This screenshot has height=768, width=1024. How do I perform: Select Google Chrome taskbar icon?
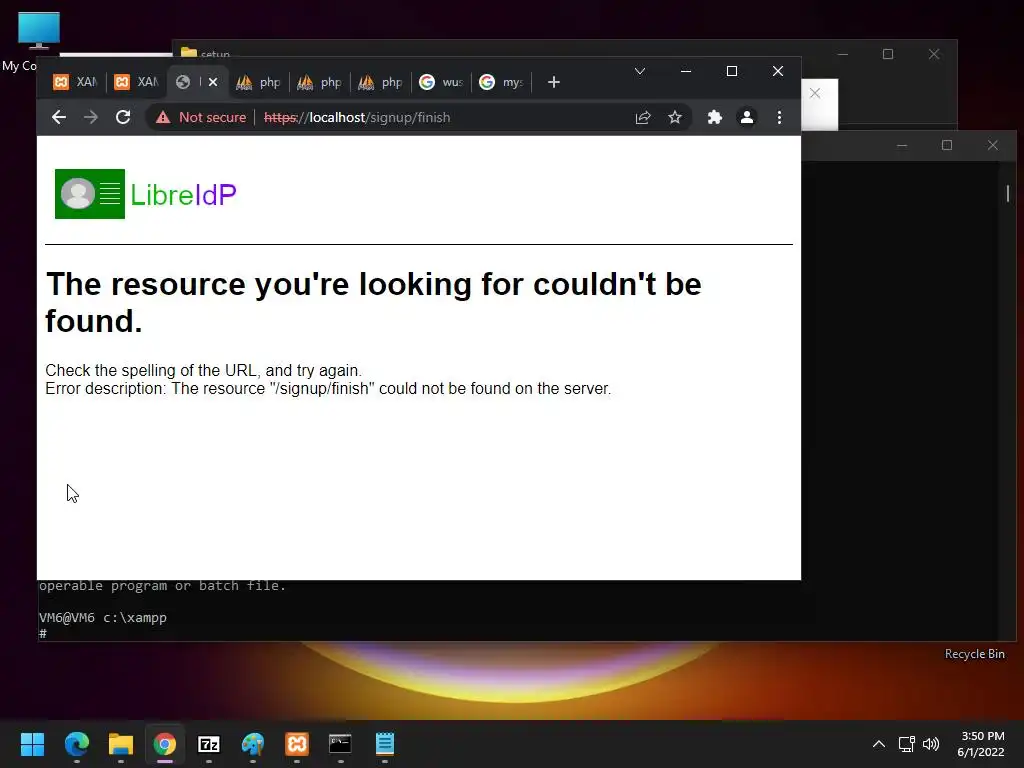tap(165, 744)
